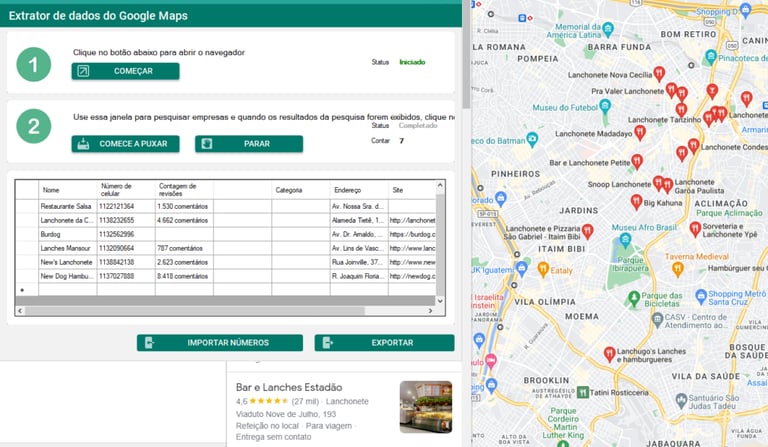Screen dimensions: 768x447
Task: Select the http://newdog.c site cell
Action: (x=412, y=276)
